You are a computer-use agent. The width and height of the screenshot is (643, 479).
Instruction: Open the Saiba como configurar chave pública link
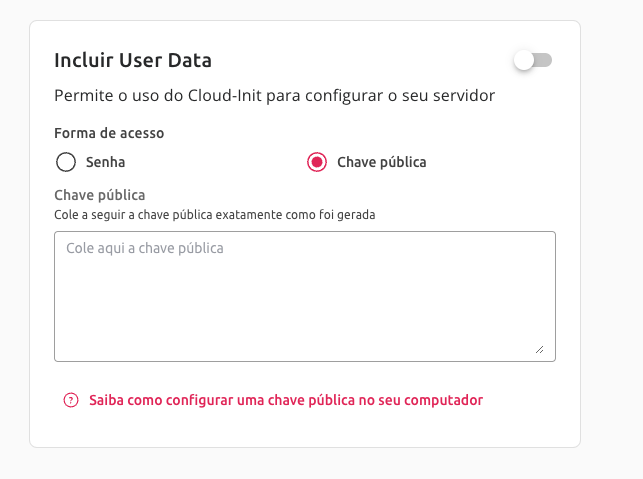pos(286,400)
